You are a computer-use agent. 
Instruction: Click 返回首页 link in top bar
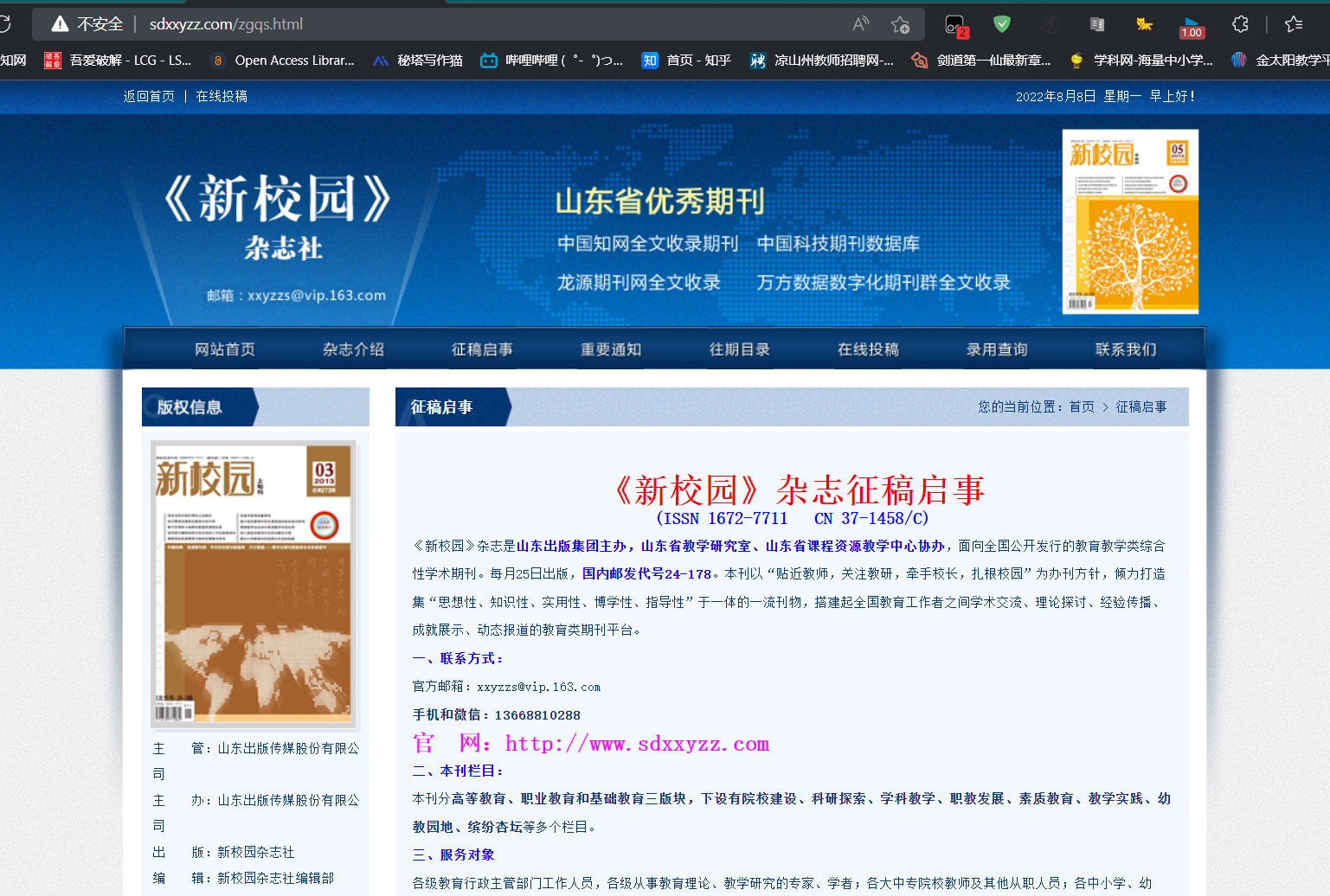[149, 96]
